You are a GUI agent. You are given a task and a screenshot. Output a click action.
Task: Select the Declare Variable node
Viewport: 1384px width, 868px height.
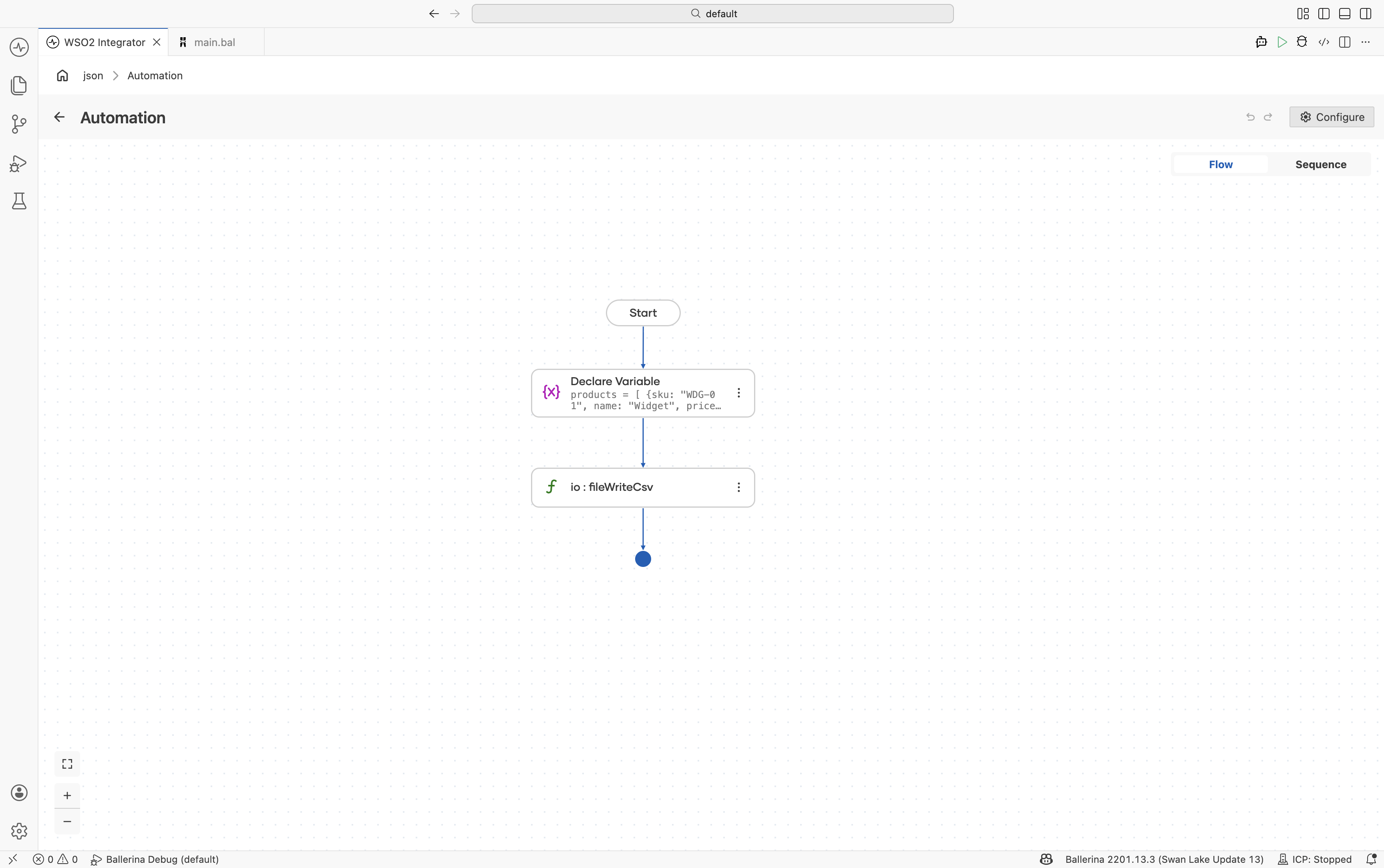(x=643, y=393)
